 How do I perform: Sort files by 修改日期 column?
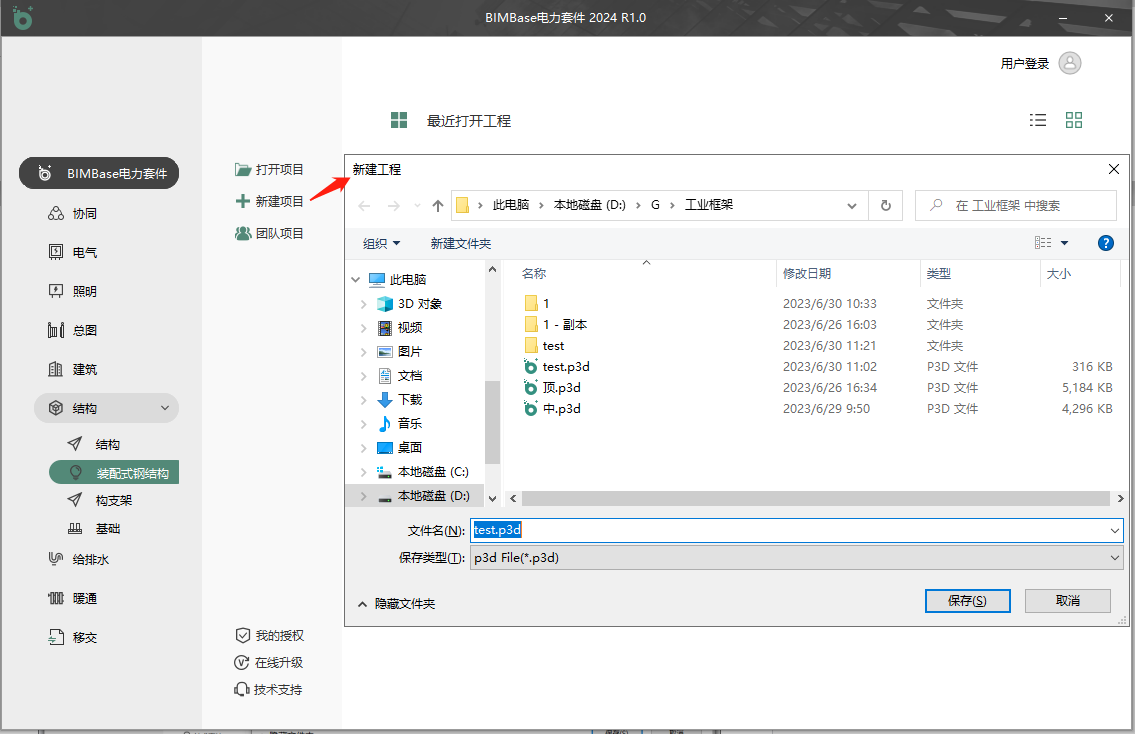[806, 274]
